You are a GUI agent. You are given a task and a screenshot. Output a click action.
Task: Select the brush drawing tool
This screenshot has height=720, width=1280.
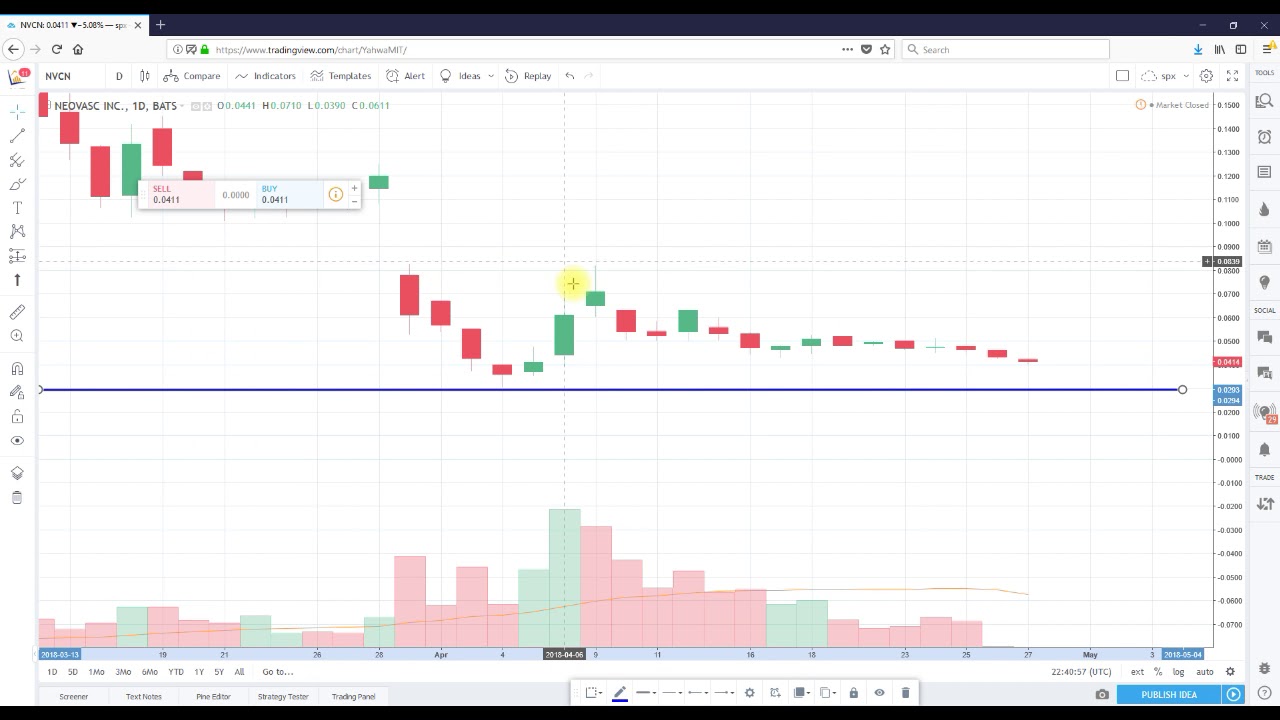(17, 184)
